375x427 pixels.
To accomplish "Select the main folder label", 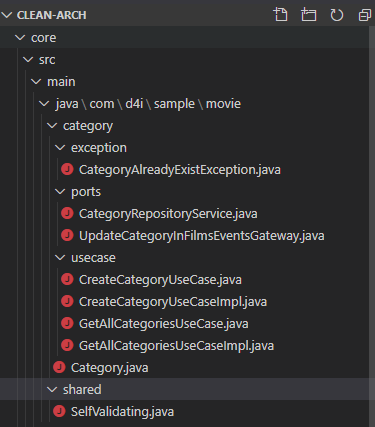I will [x=61, y=82].
